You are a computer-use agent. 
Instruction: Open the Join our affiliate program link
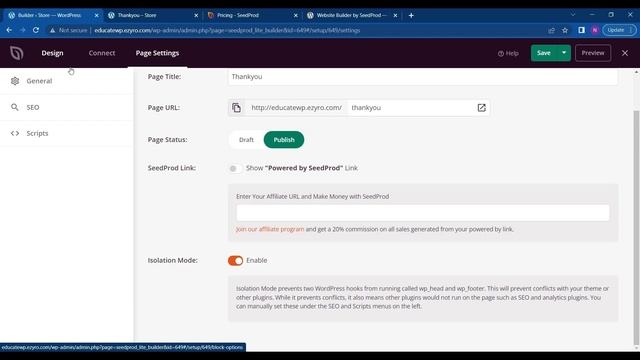(270, 229)
